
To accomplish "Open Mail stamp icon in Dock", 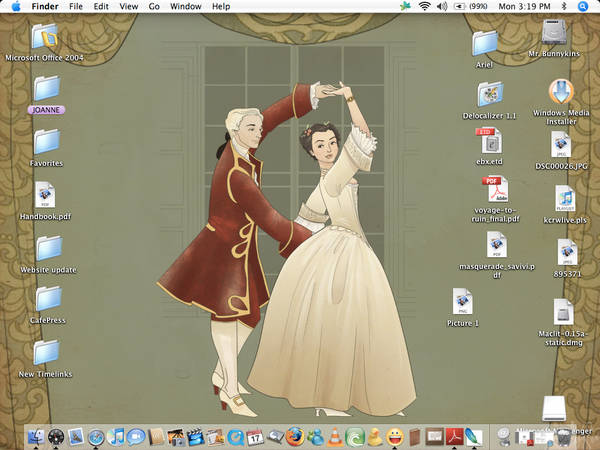I will (76, 437).
